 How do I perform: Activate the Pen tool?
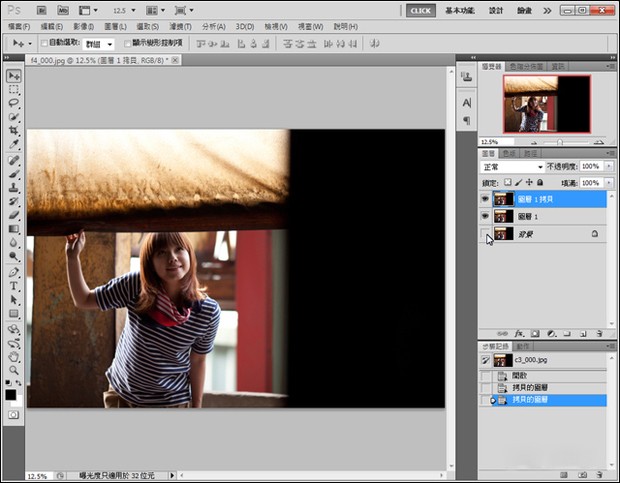tap(14, 272)
